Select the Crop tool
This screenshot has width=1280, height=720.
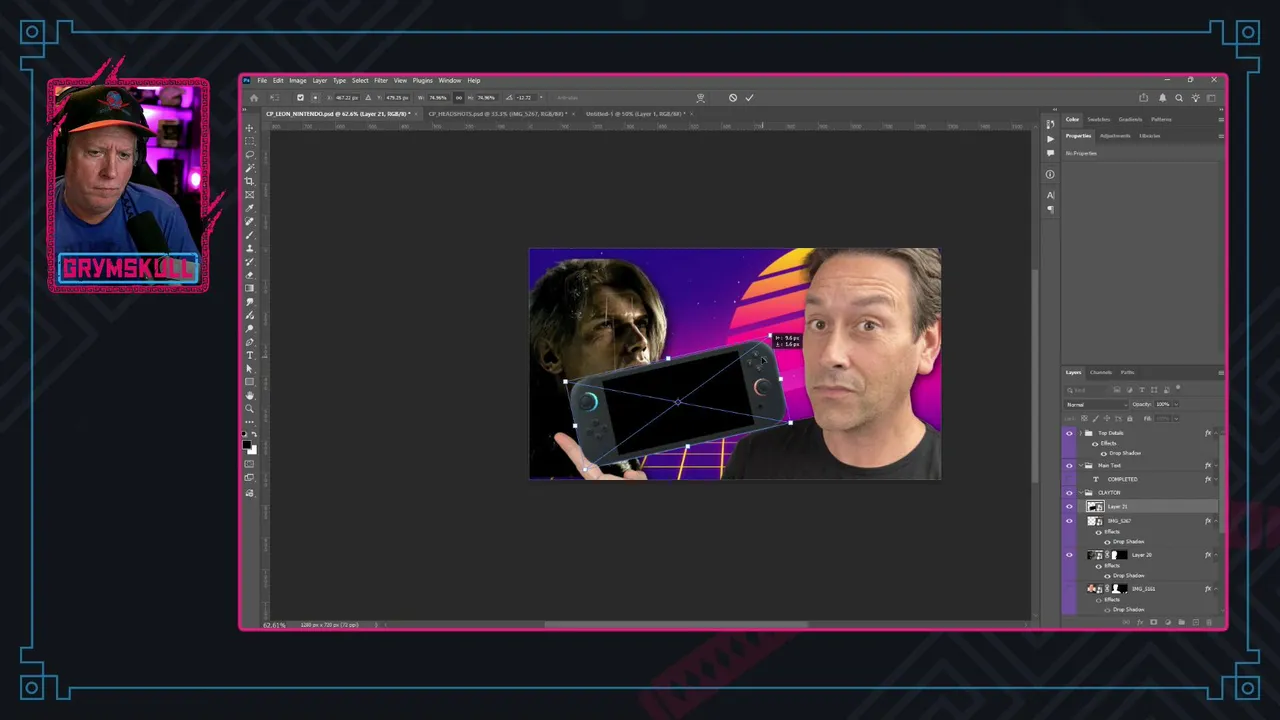tap(248, 181)
